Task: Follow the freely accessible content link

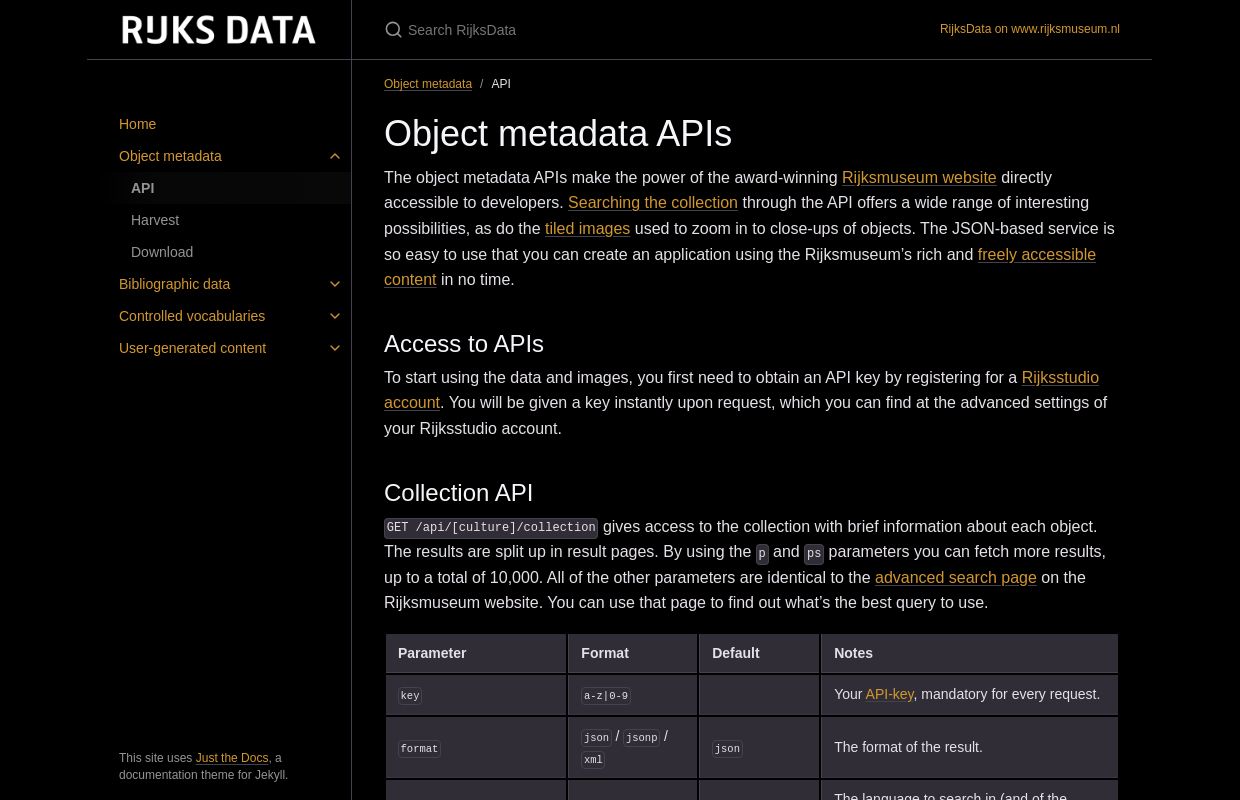Action: pos(1036,255)
